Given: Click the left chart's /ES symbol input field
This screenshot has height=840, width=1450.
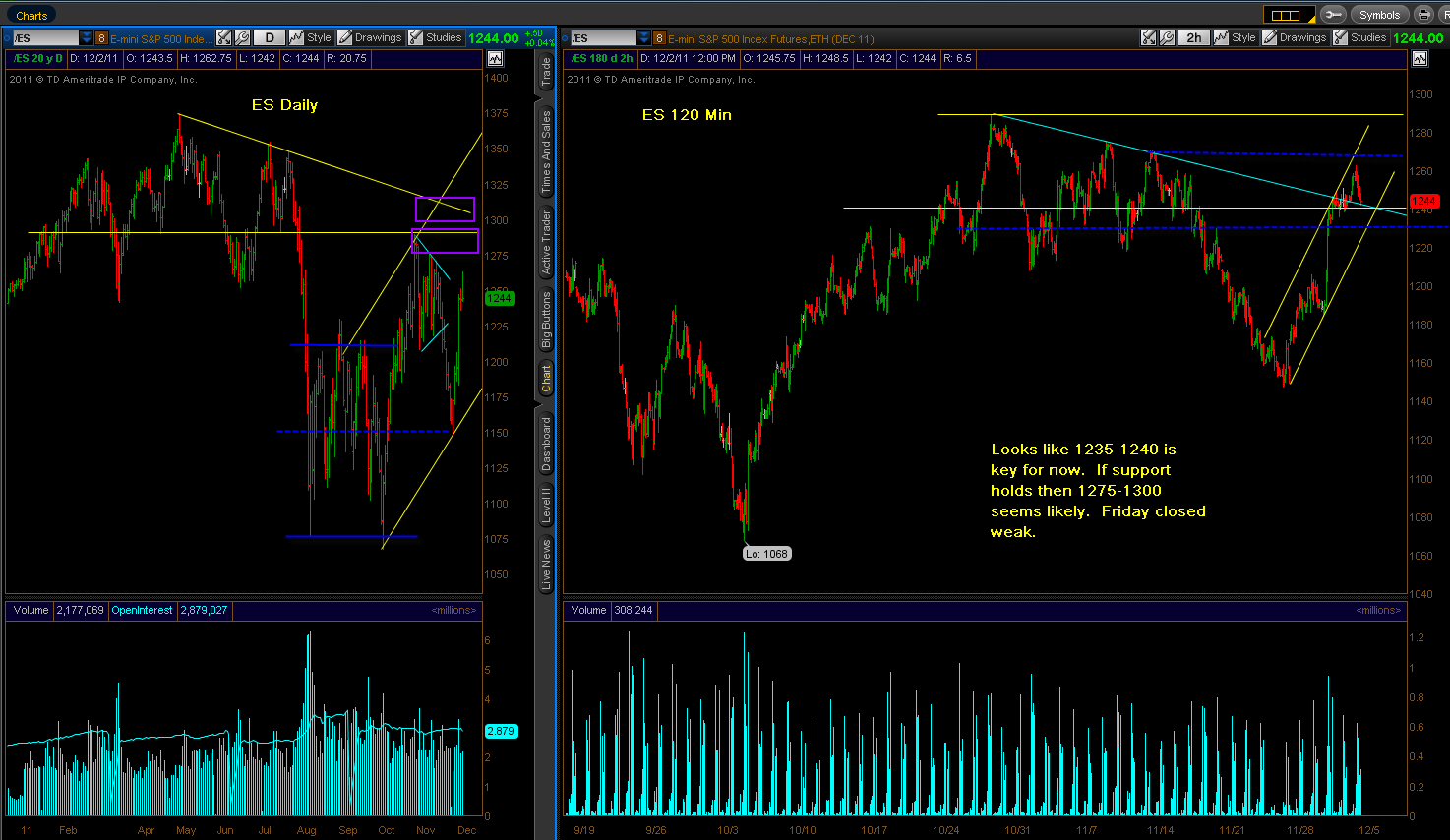Looking at the screenshot, I should (x=46, y=38).
